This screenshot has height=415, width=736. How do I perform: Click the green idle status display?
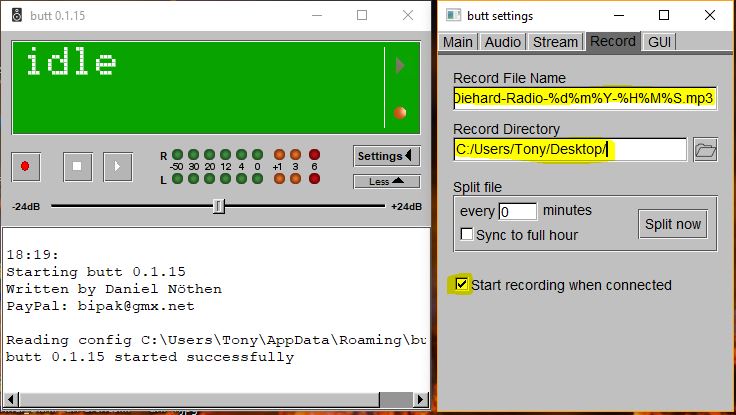pos(216,88)
